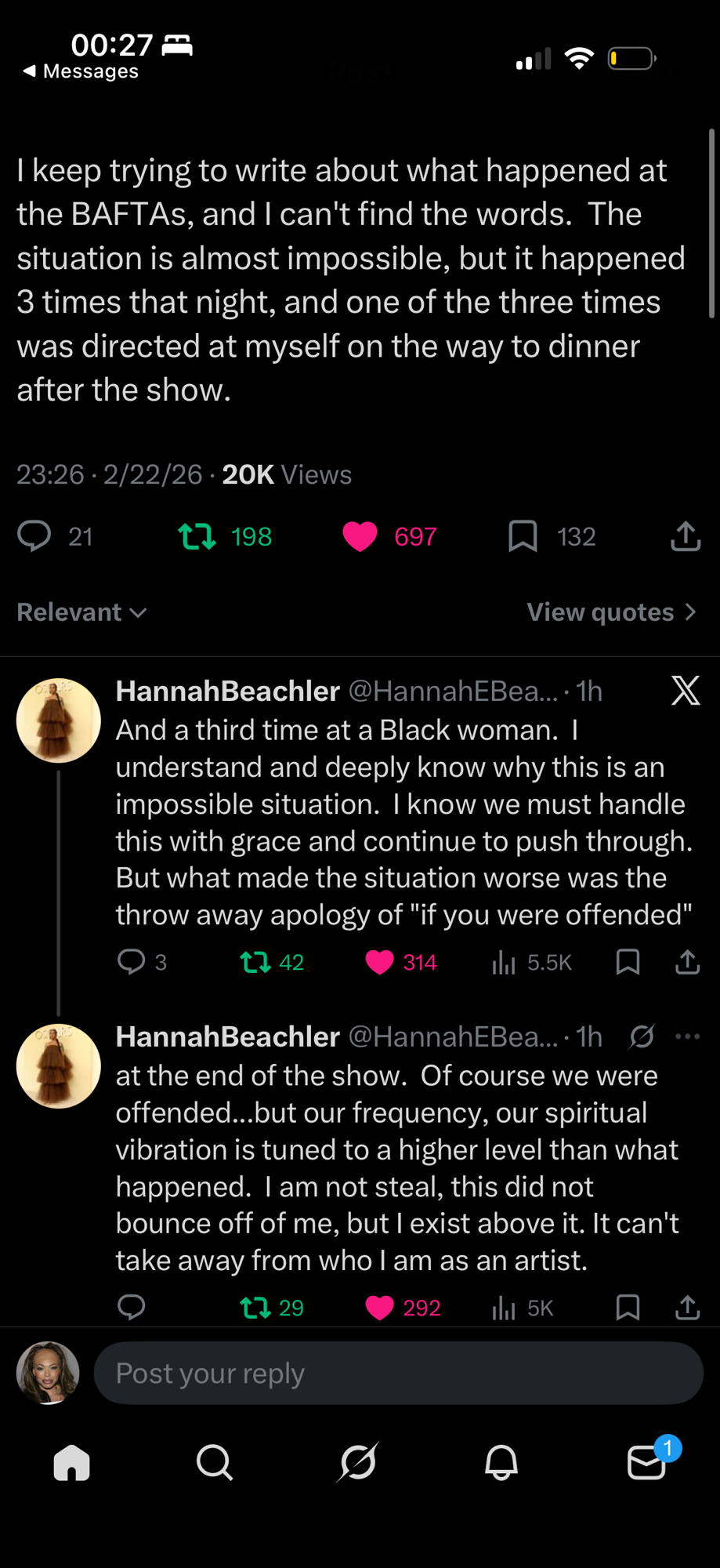Viewport: 720px width, 1568px height.
Task: Bookmark the second HannahBeachler reply
Action: [x=628, y=1307]
